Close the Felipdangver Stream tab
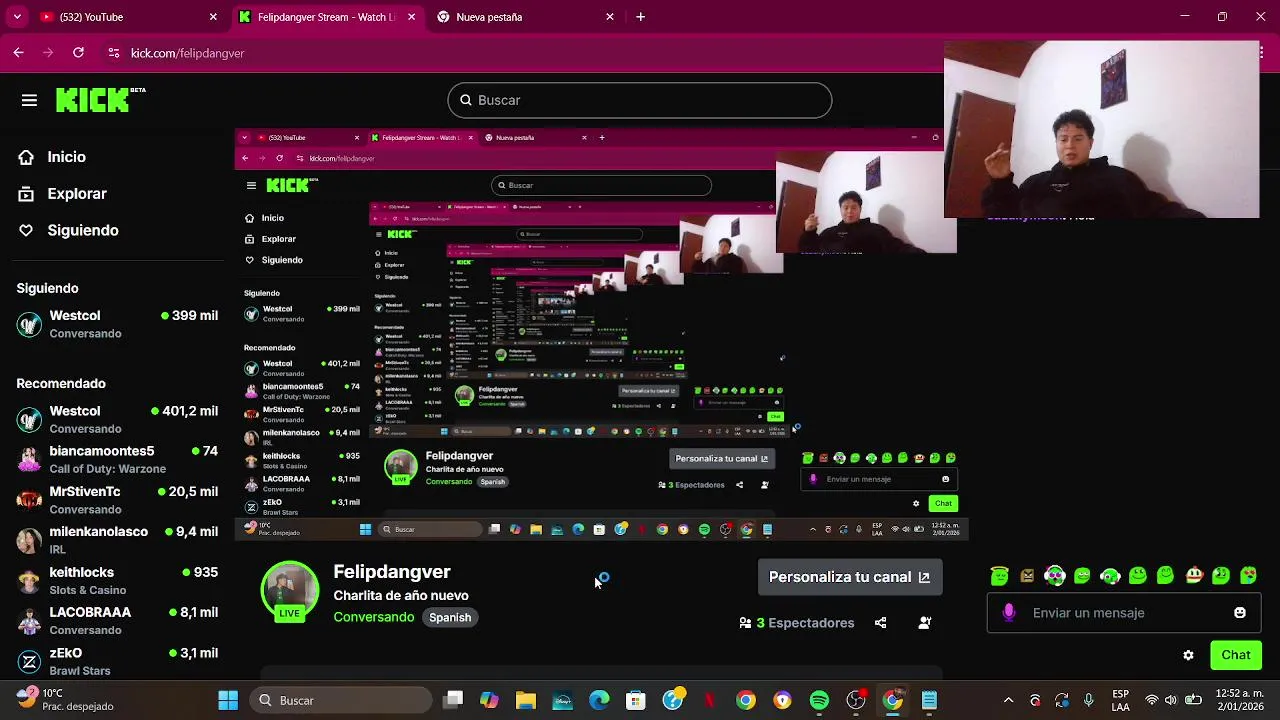This screenshot has width=1280, height=720. pos(411,17)
